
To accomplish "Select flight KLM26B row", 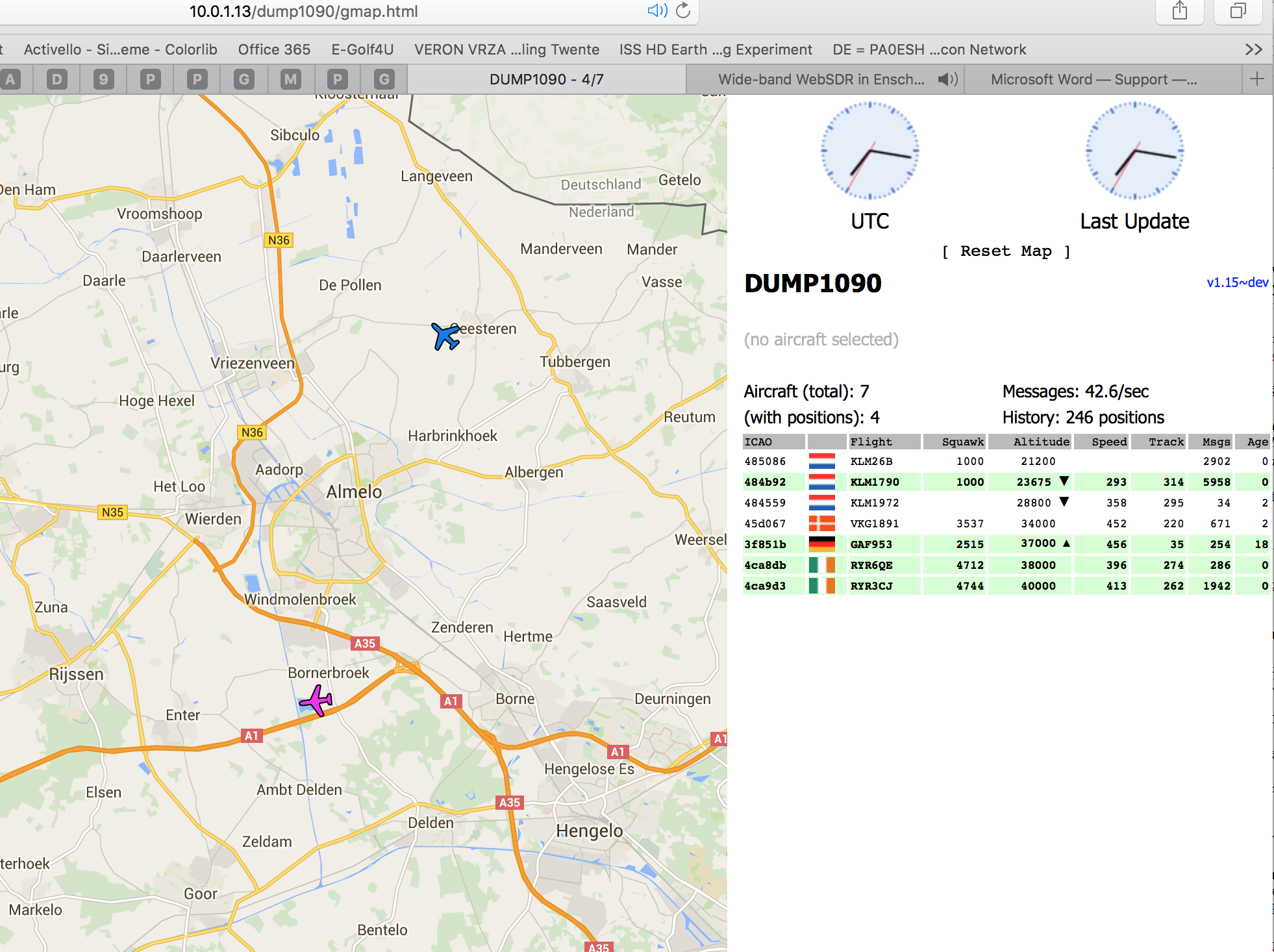I will (1006, 461).
